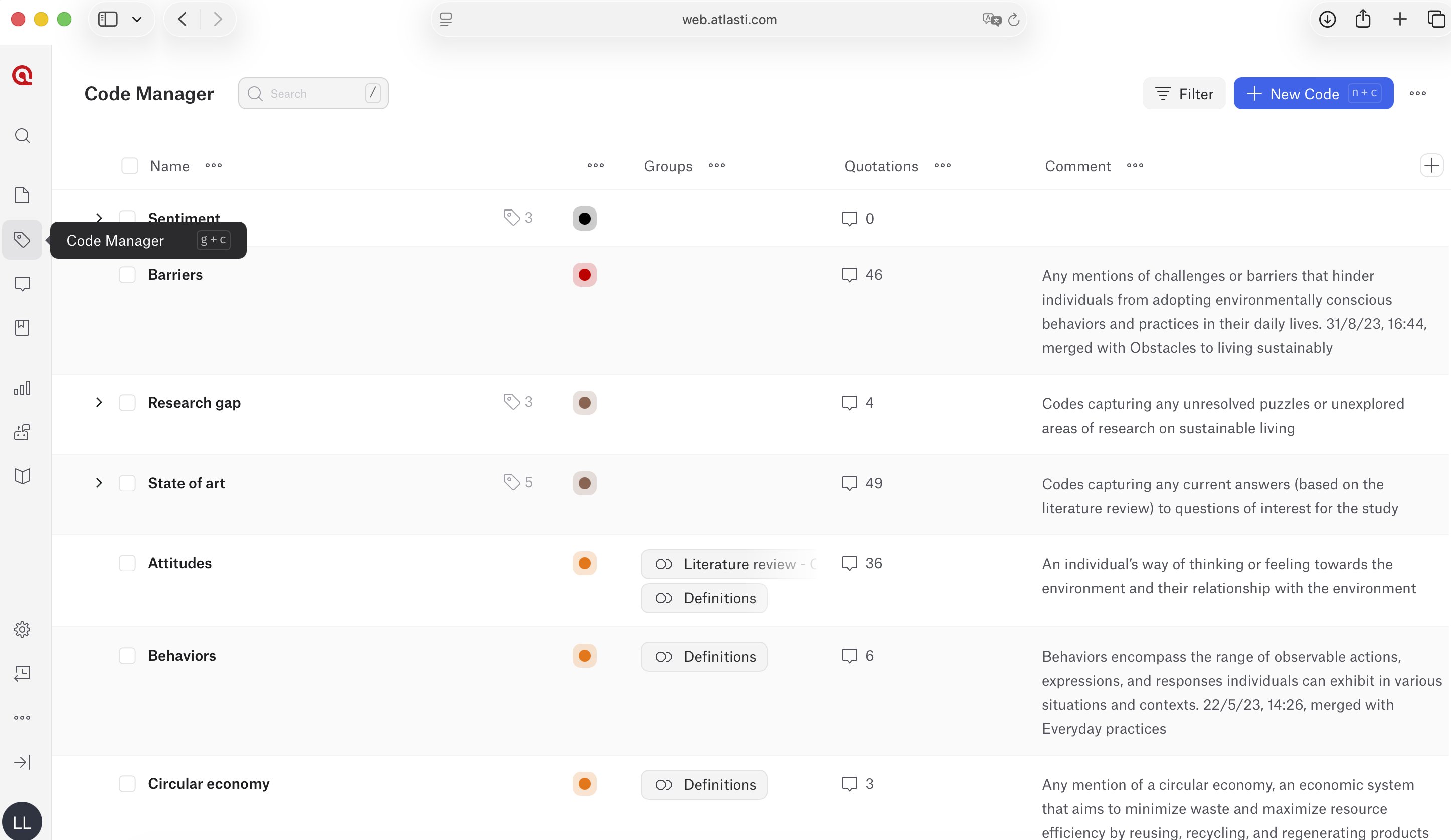Click the expand sidebar arrow icon
Screen dimensions: 1451x840
[22, 762]
